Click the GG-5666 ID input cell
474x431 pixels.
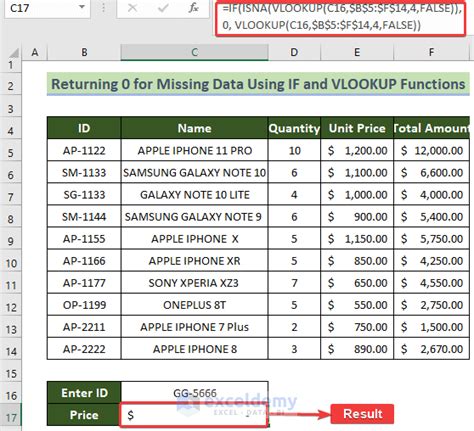(194, 393)
